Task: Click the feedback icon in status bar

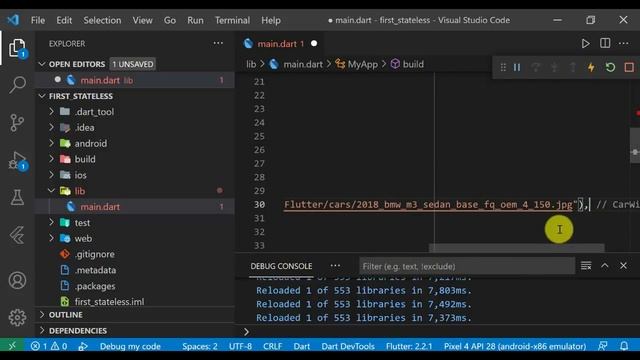Action: (602, 346)
